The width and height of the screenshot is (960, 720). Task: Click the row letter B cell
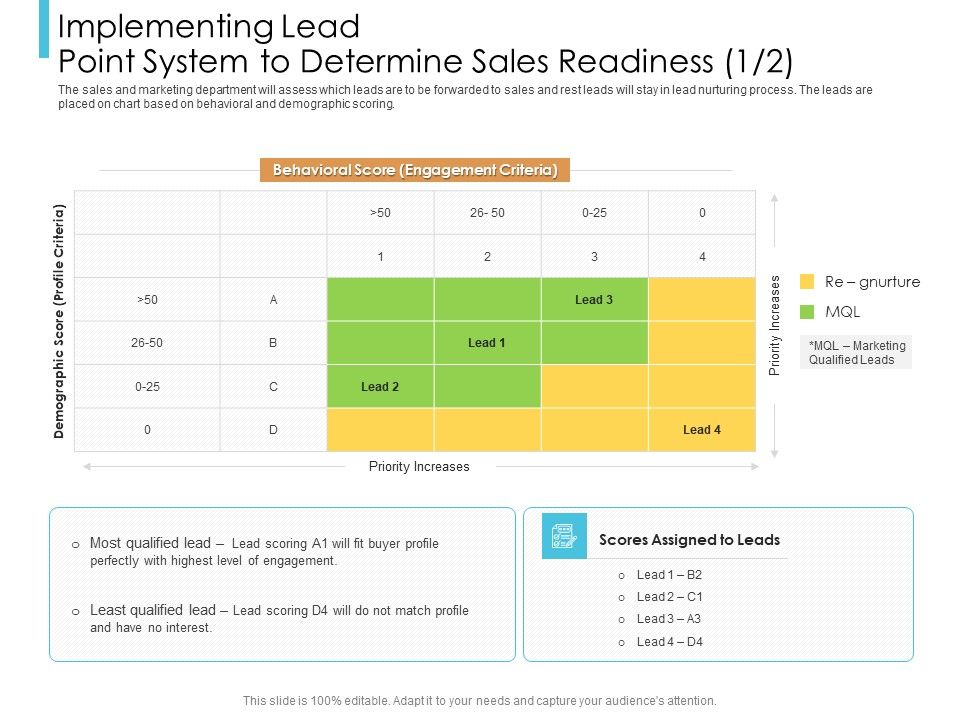click(273, 343)
